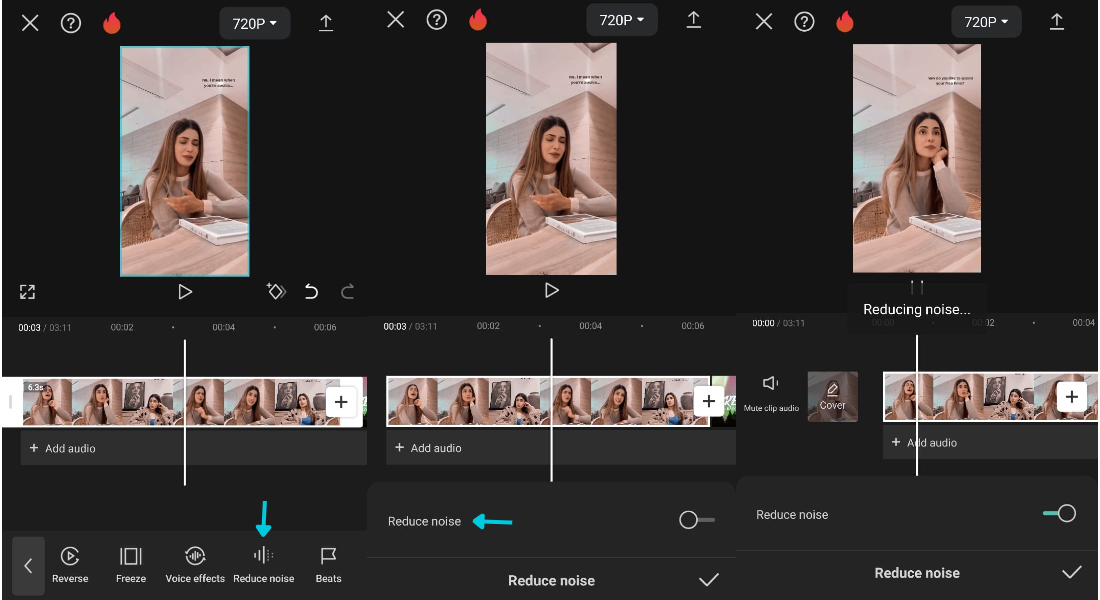Expand the preview to fullscreen
The width and height of the screenshot is (1100, 600).
pyautogui.click(x=27, y=292)
